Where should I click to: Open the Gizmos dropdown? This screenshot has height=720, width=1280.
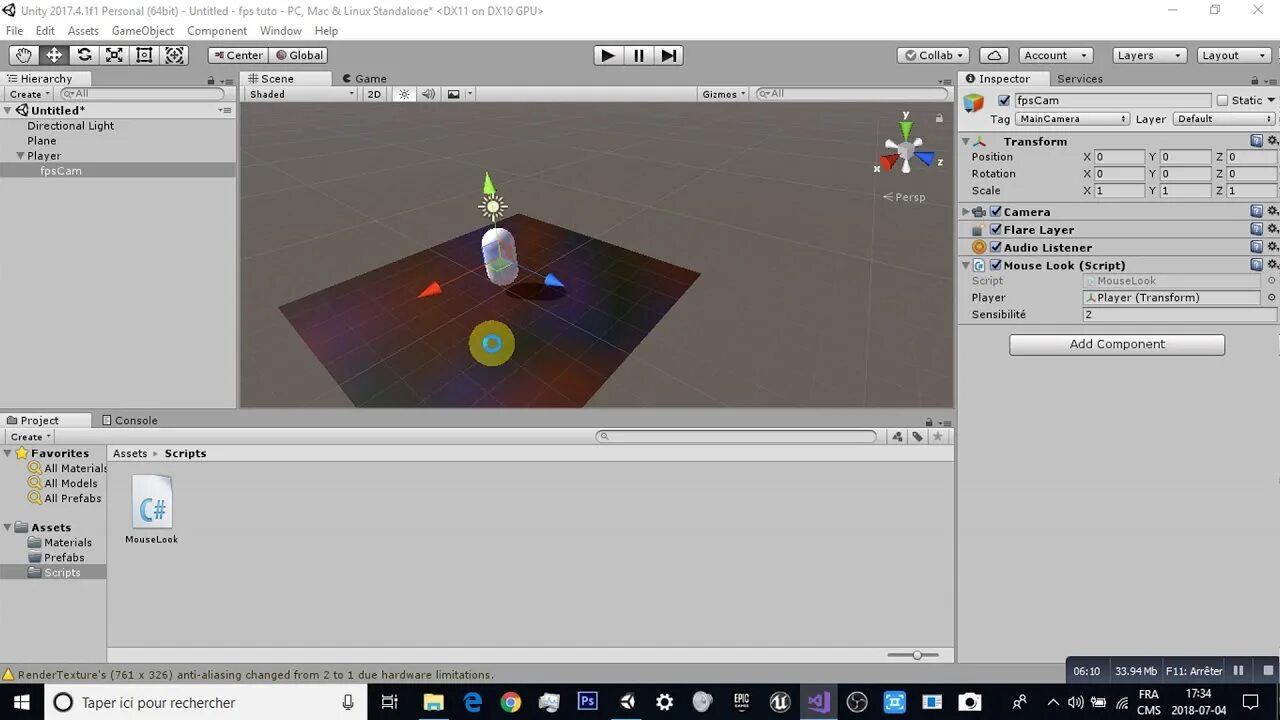click(724, 94)
